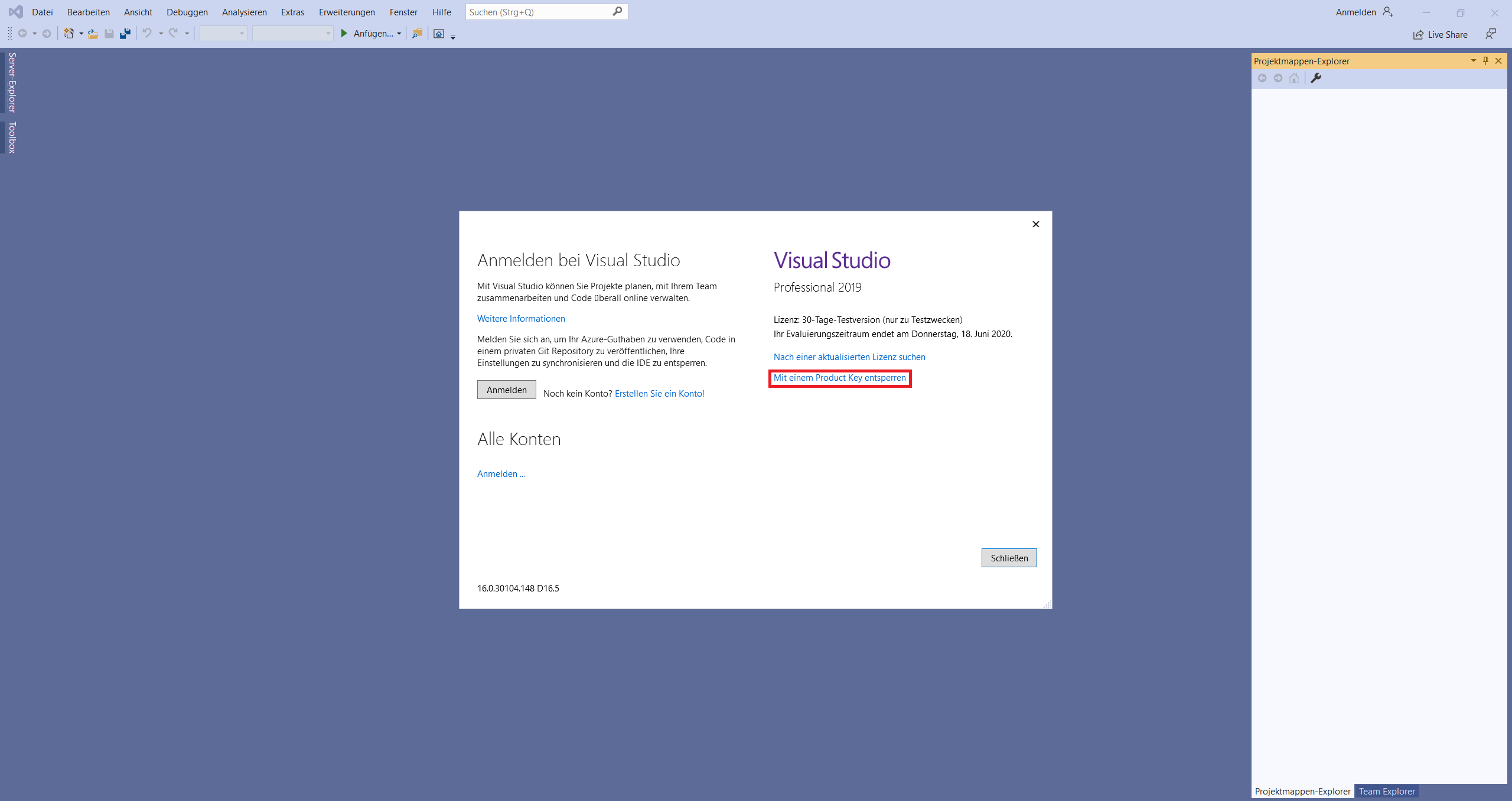This screenshot has height=801, width=1512.
Task: Open the New Project dropdown arrow
Action: click(x=81, y=34)
